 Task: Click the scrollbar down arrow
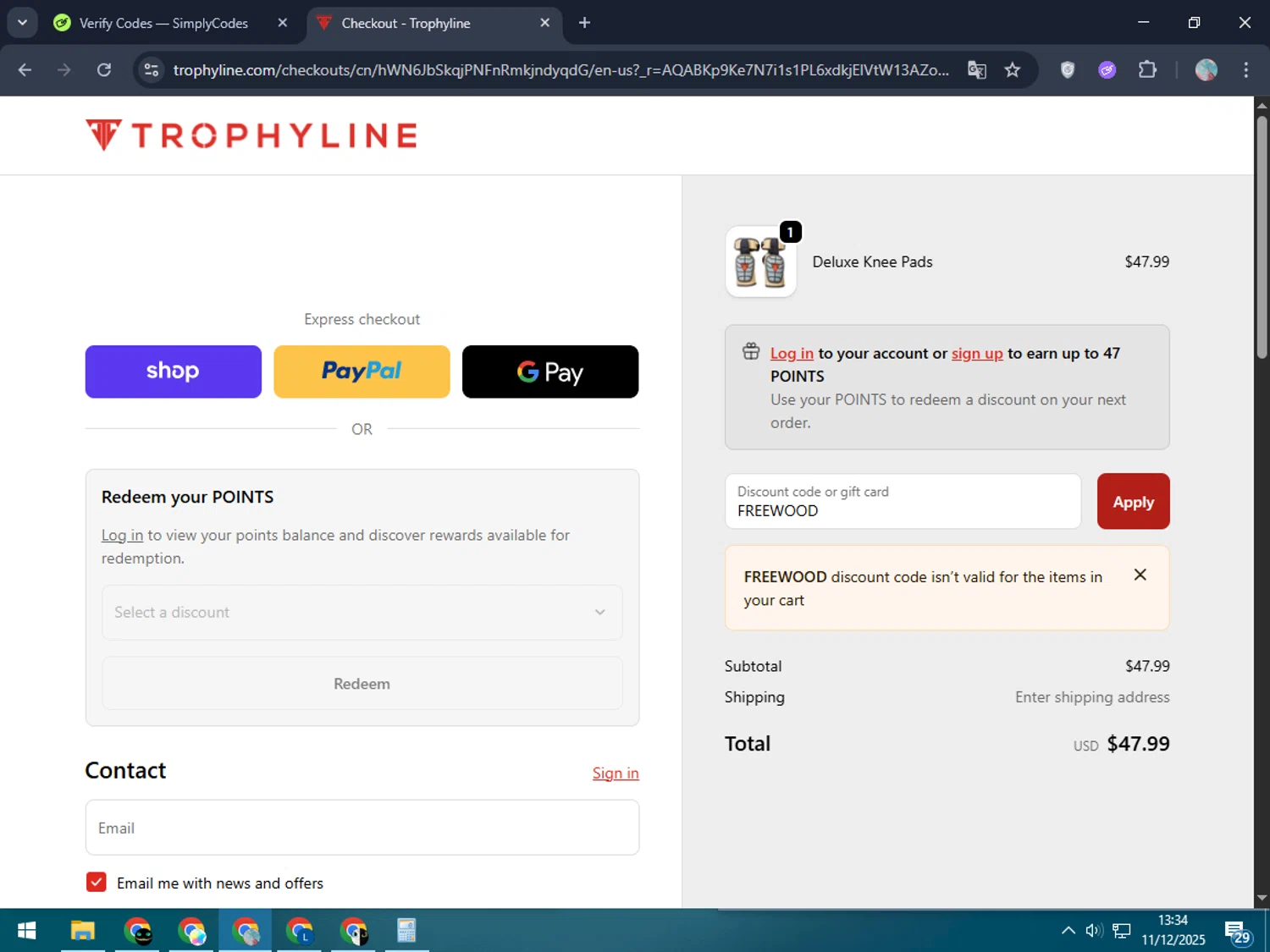click(x=1262, y=899)
